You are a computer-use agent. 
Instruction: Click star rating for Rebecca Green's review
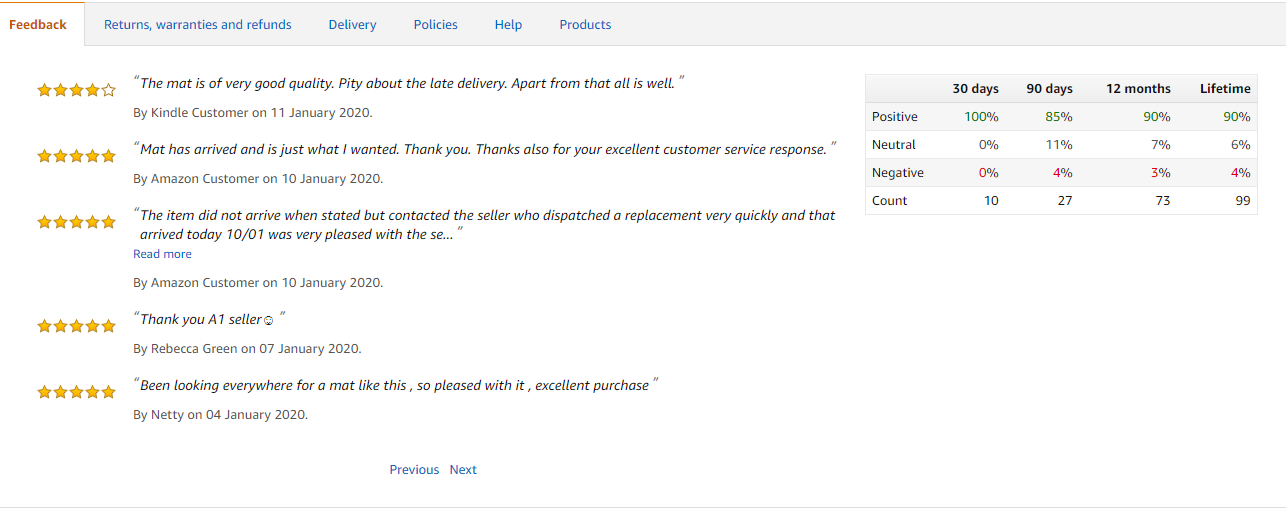coord(77,326)
